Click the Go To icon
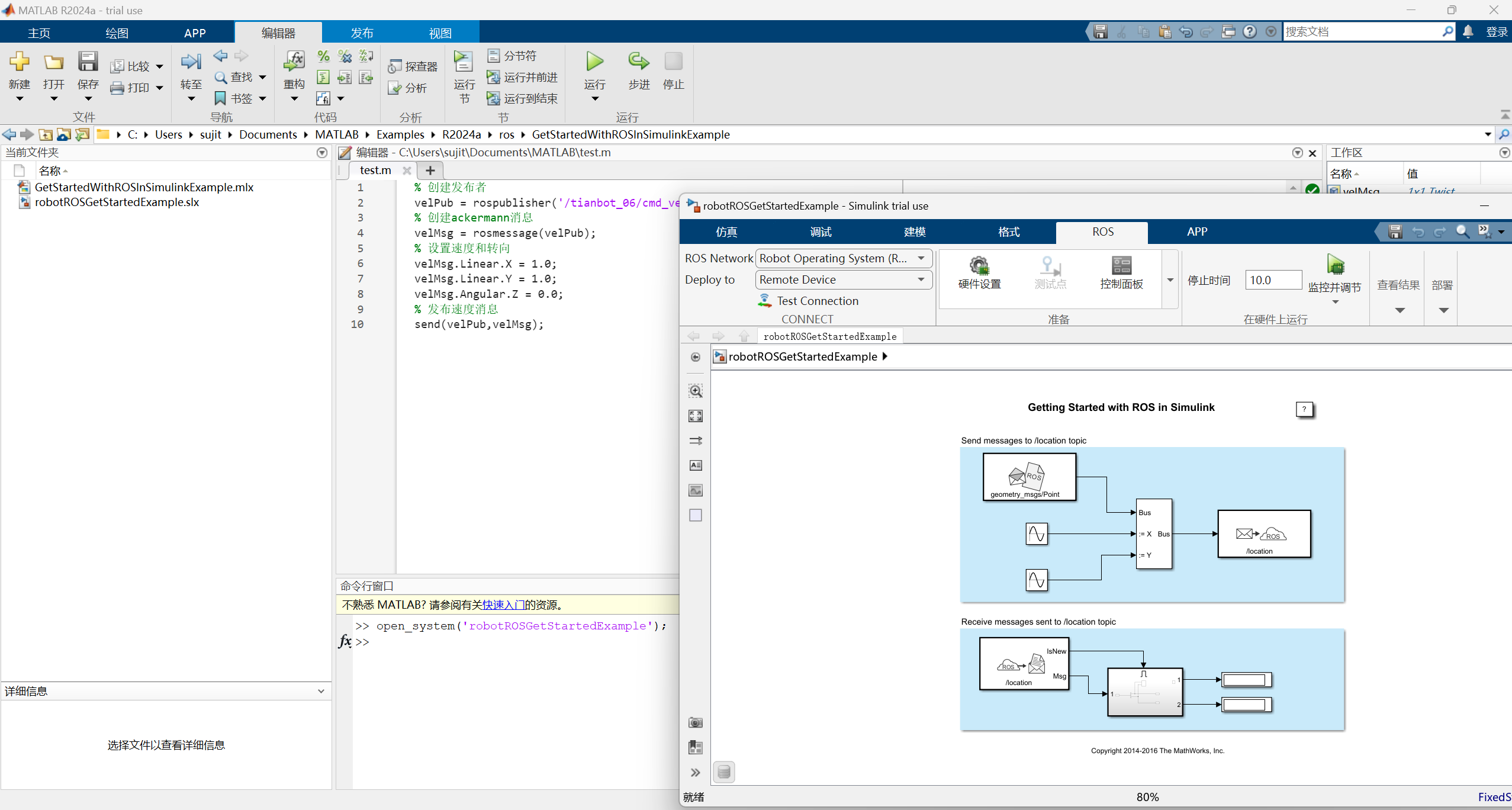 (x=191, y=62)
